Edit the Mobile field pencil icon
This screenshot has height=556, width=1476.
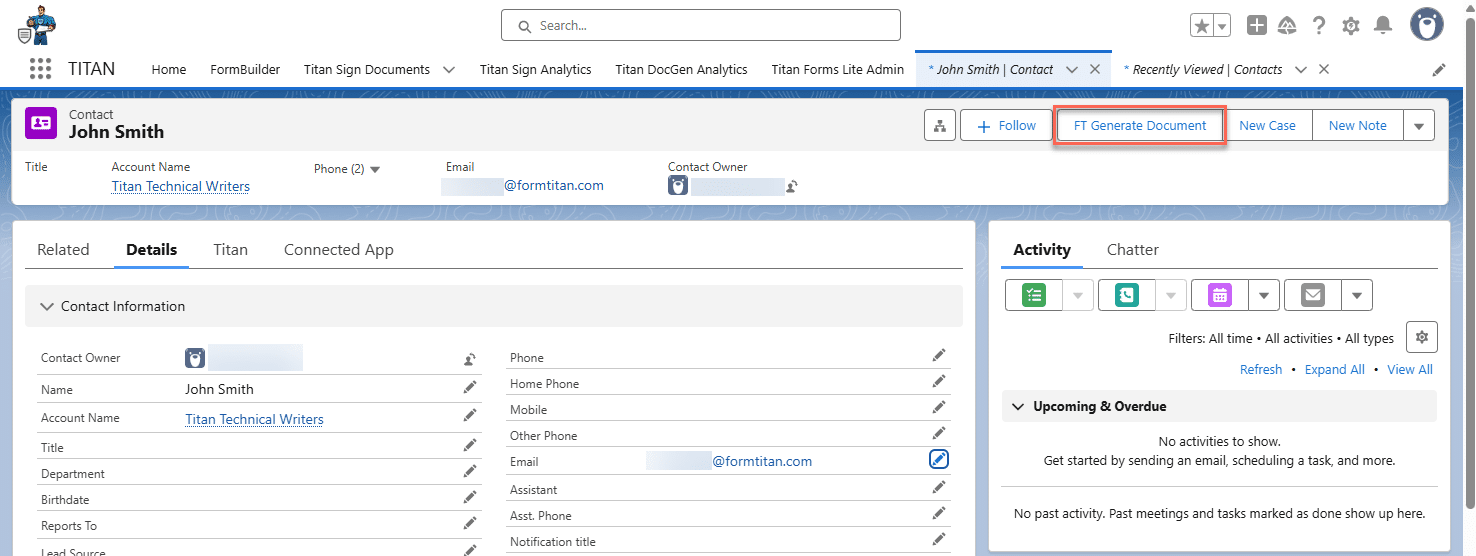coord(938,407)
